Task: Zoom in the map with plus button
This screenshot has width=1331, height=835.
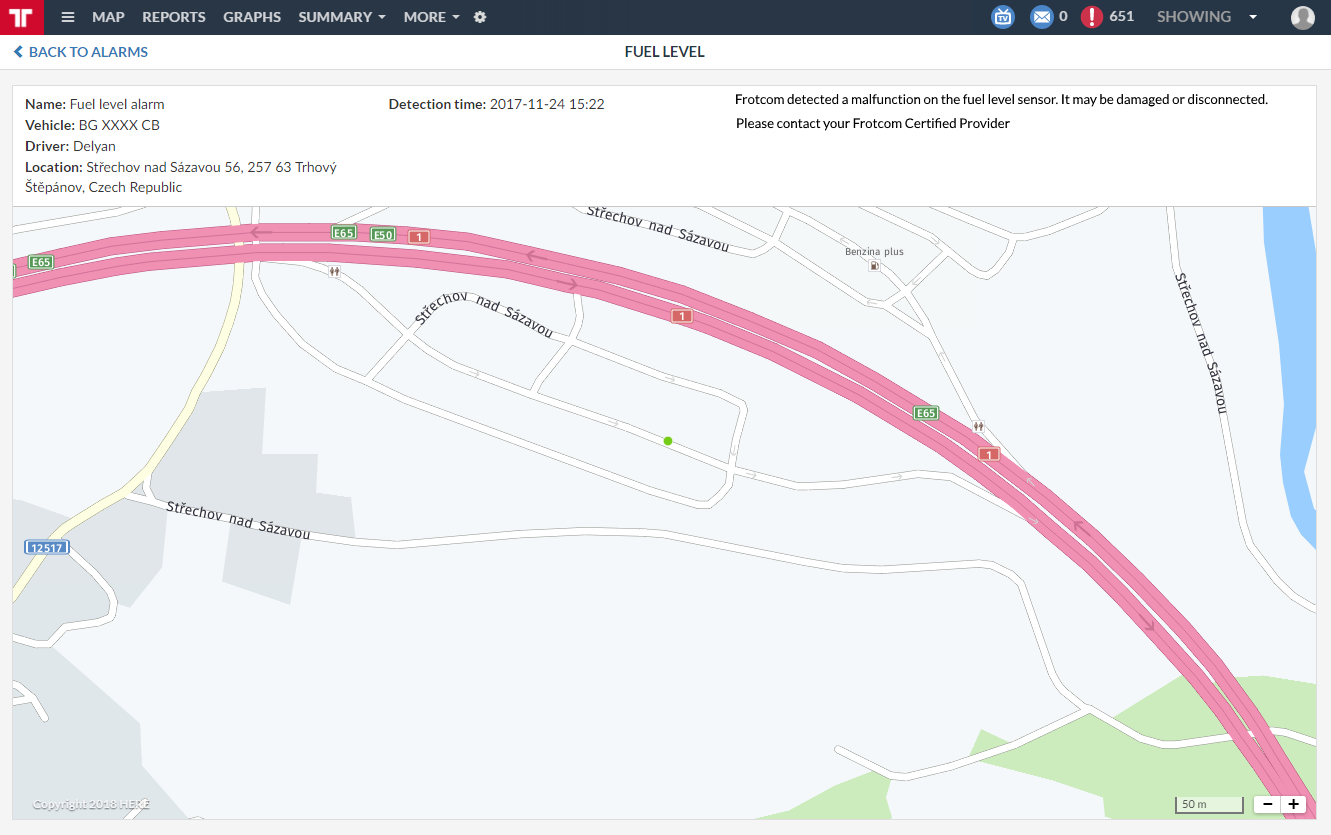Action: pyautogui.click(x=1294, y=804)
